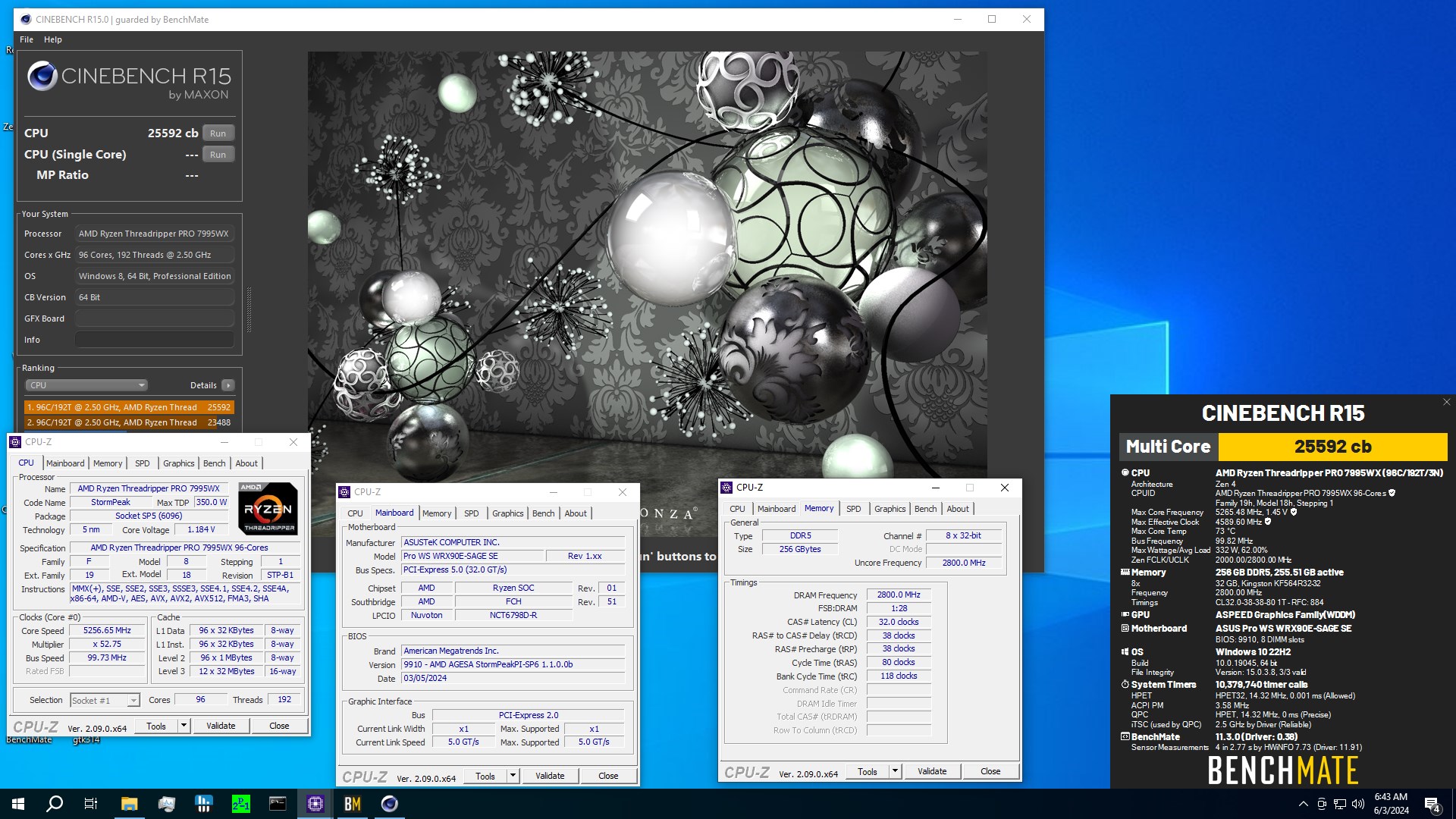Open Tools dropdown arrow in left CPU-Z
This screenshot has width=1456, height=819.
pos(184,726)
